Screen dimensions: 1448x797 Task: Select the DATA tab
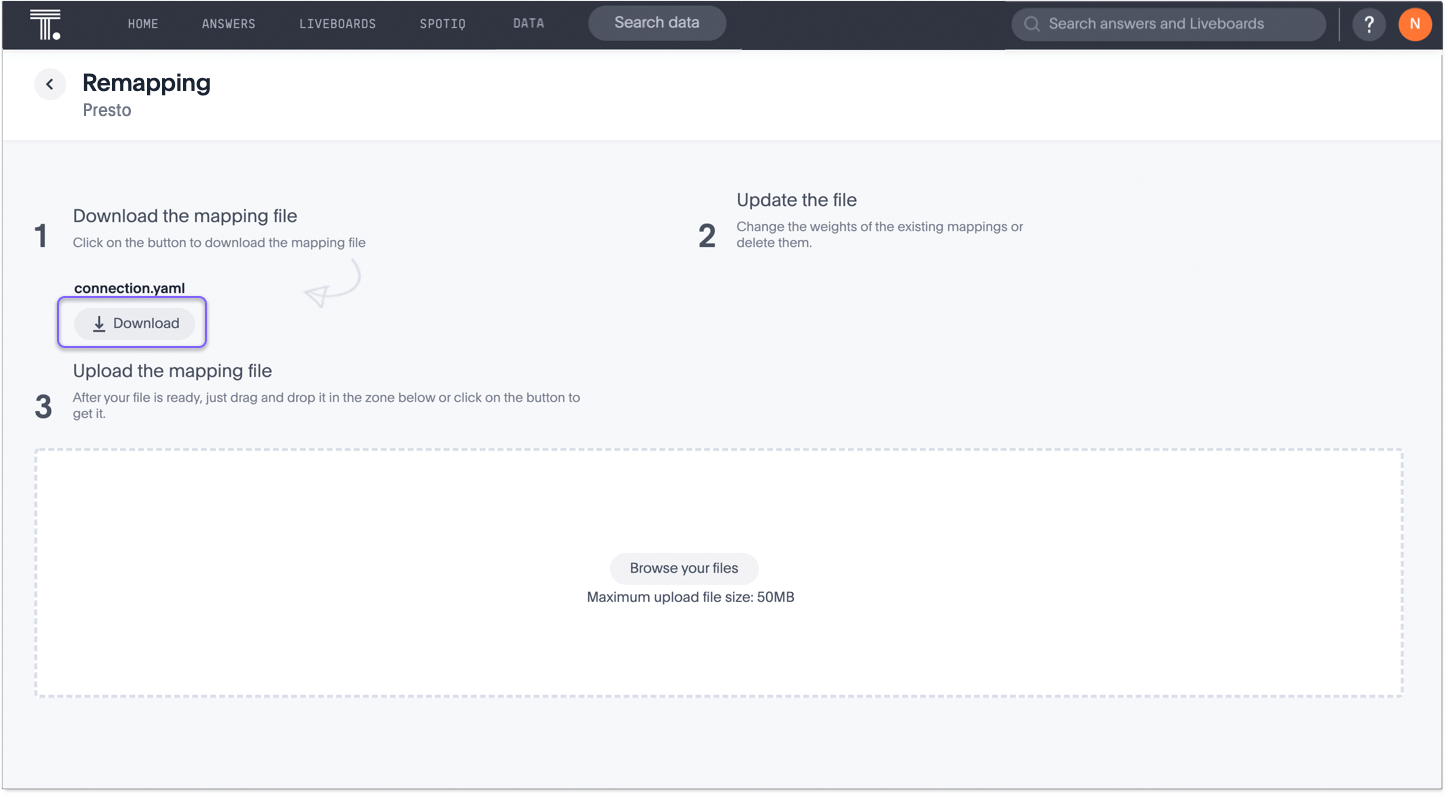point(528,24)
